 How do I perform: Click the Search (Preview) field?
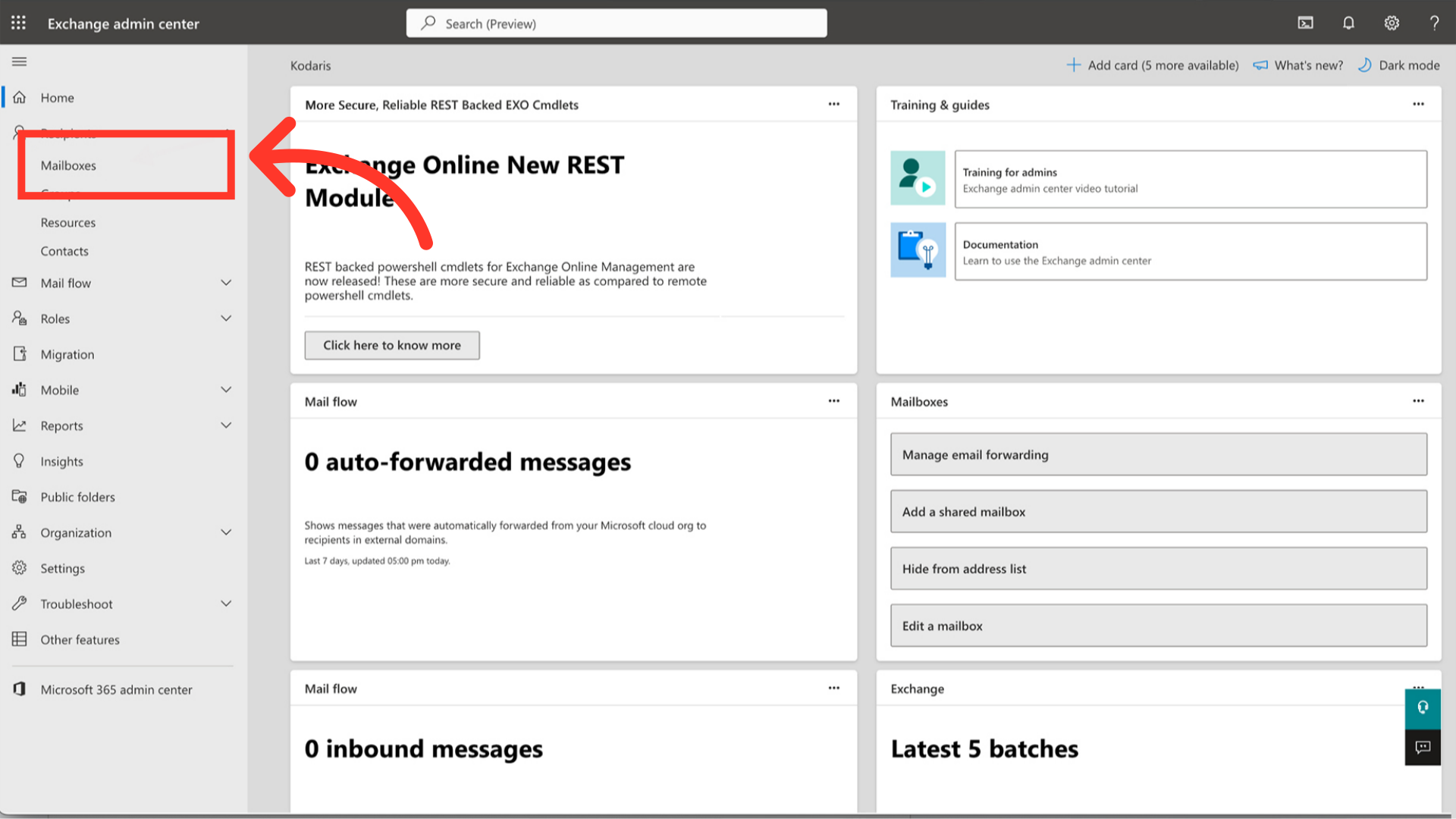(617, 24)
